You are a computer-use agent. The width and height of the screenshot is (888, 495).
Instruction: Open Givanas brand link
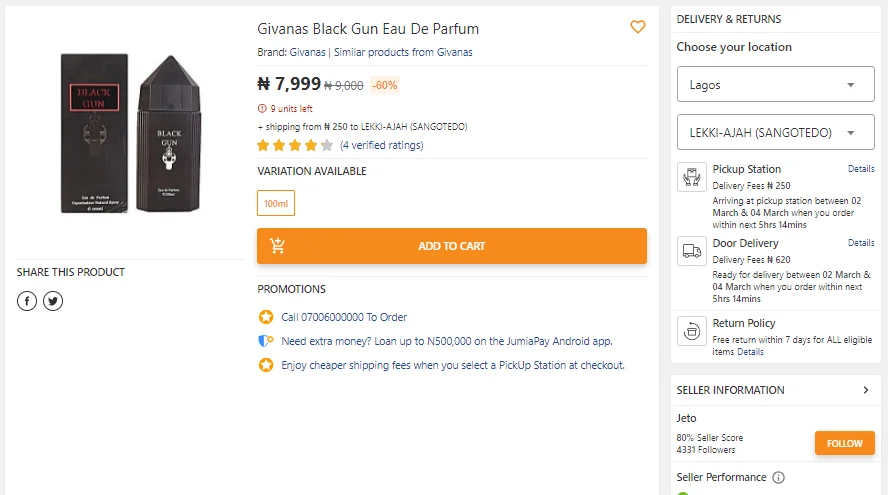[307, 52]
